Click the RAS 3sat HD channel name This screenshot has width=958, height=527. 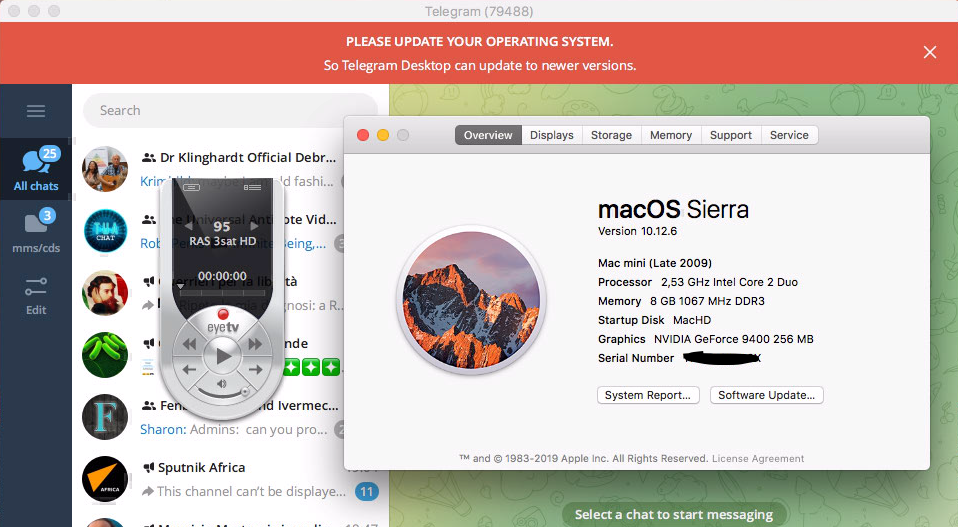tap(222, 241)
